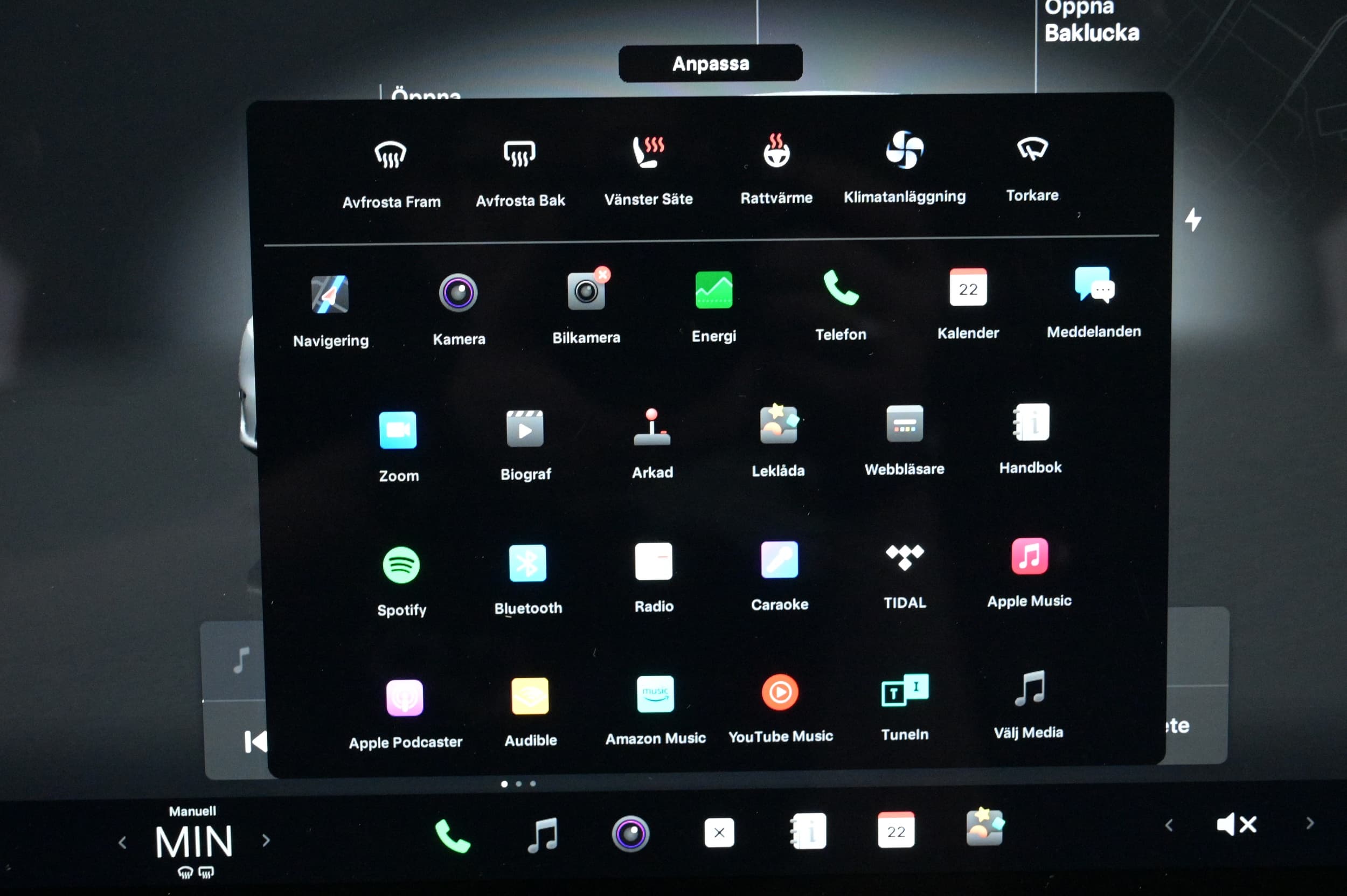Viewport: 1347px width, 896px height.
Task: Open the manual dock icon
Action: (x=808, y=831)
